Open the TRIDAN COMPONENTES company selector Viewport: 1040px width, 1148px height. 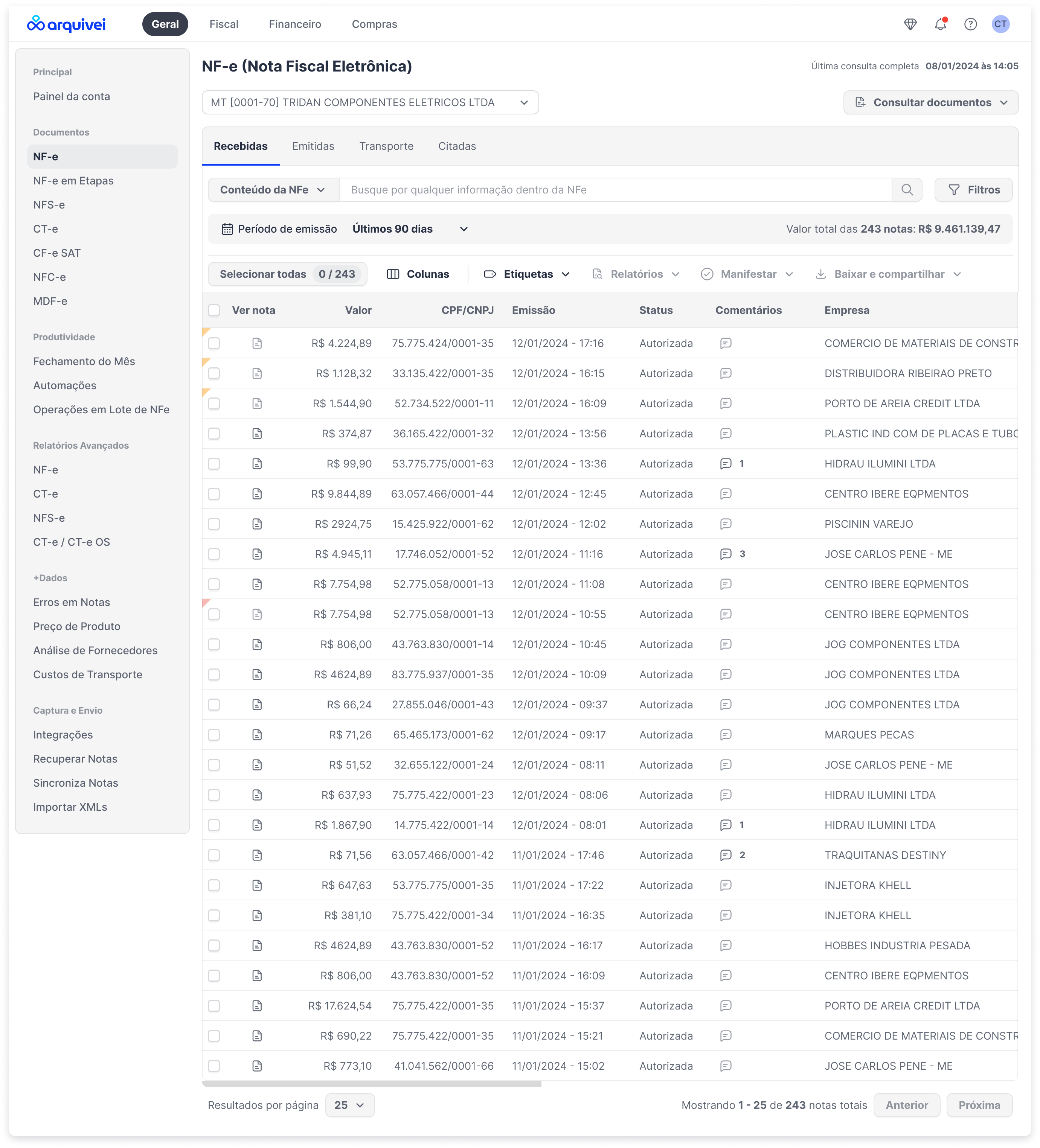coord(370,102)
